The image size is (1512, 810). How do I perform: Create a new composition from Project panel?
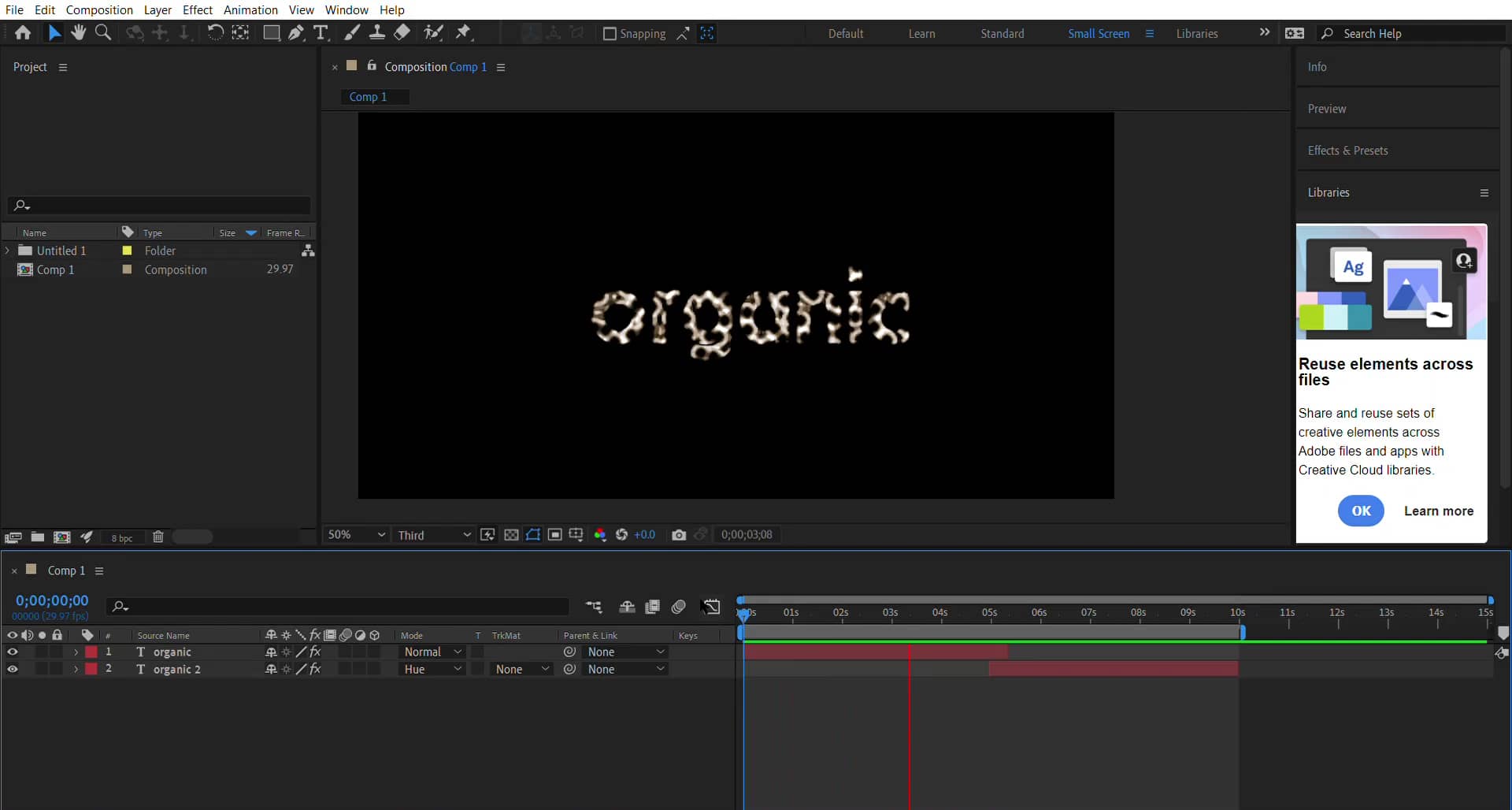point(61,537)
